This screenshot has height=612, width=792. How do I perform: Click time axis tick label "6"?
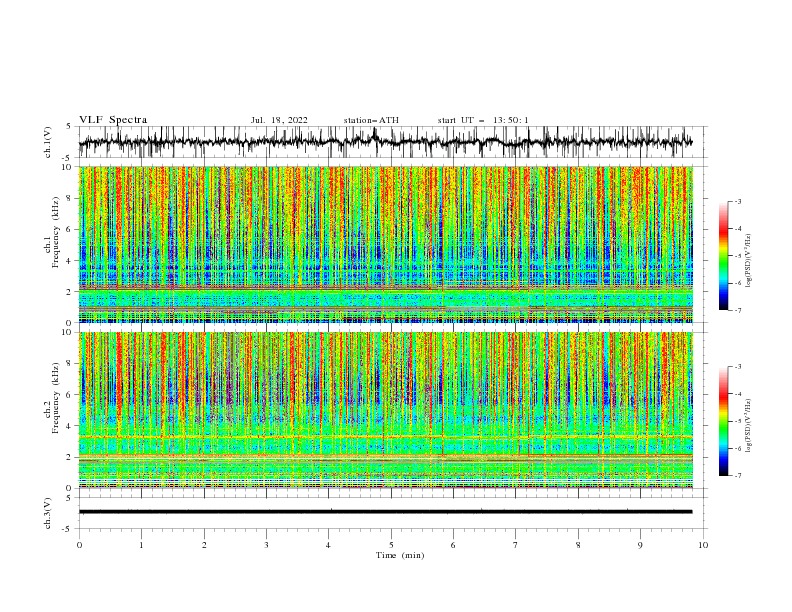[454, 545]
